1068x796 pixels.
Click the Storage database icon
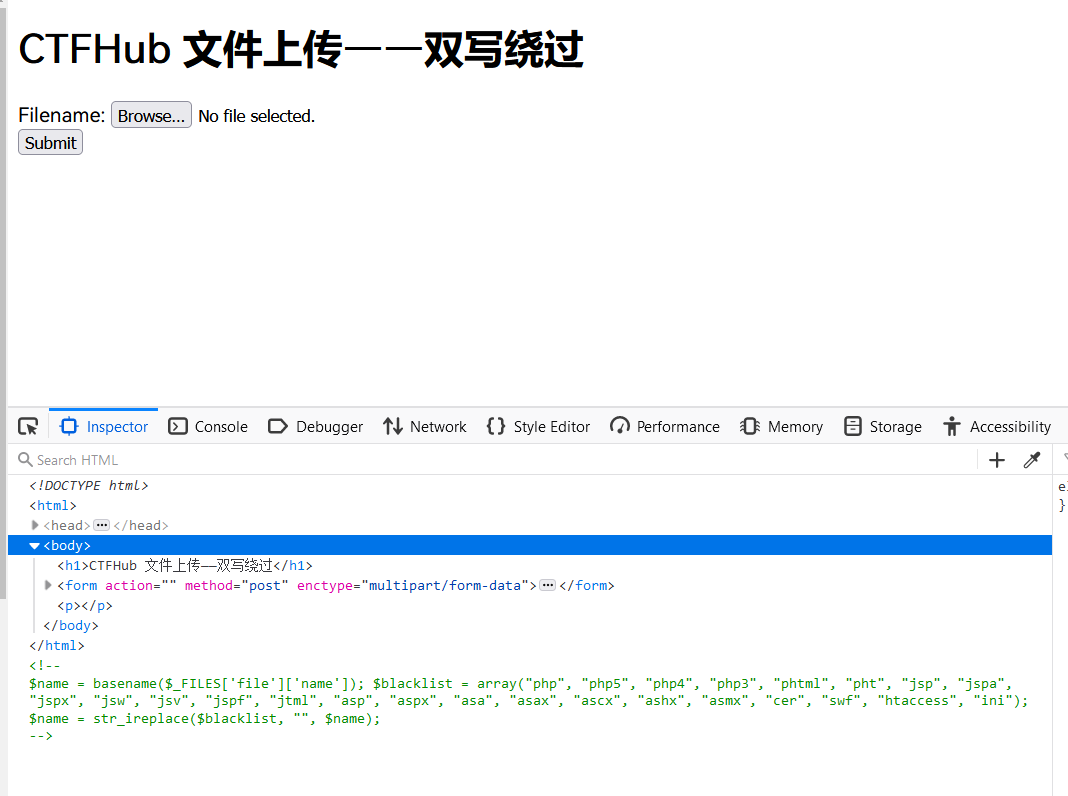tap(853, 426)
